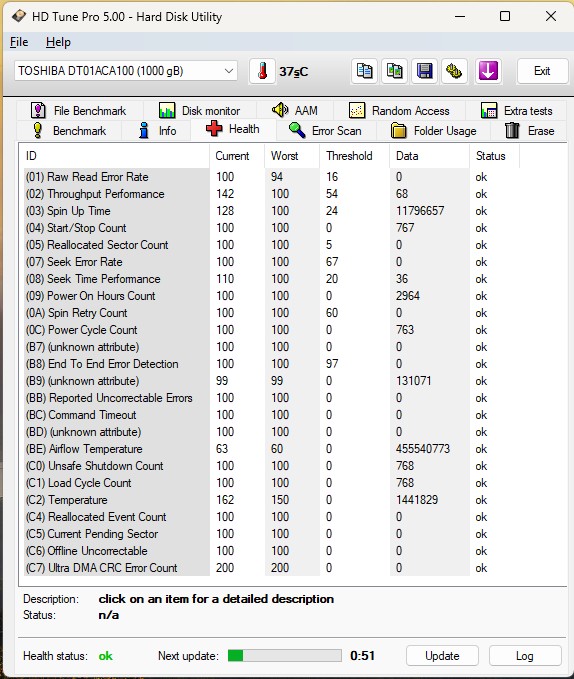Viewport: 574px width, 679px height.
Task: Click the ID column header
Action: click(114, 156)
